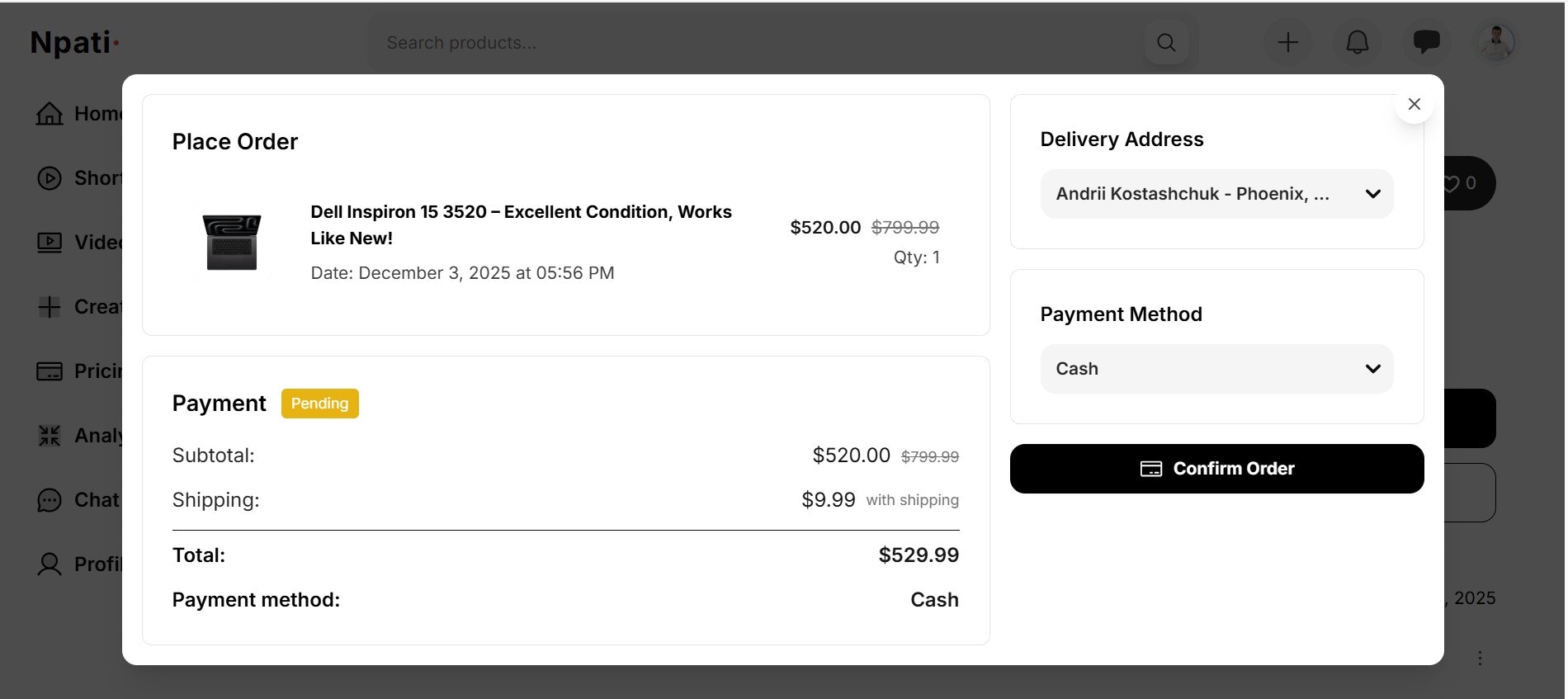Click the user profile avatar
Screen dimensions: 1568x699
tap(1496, 43)
